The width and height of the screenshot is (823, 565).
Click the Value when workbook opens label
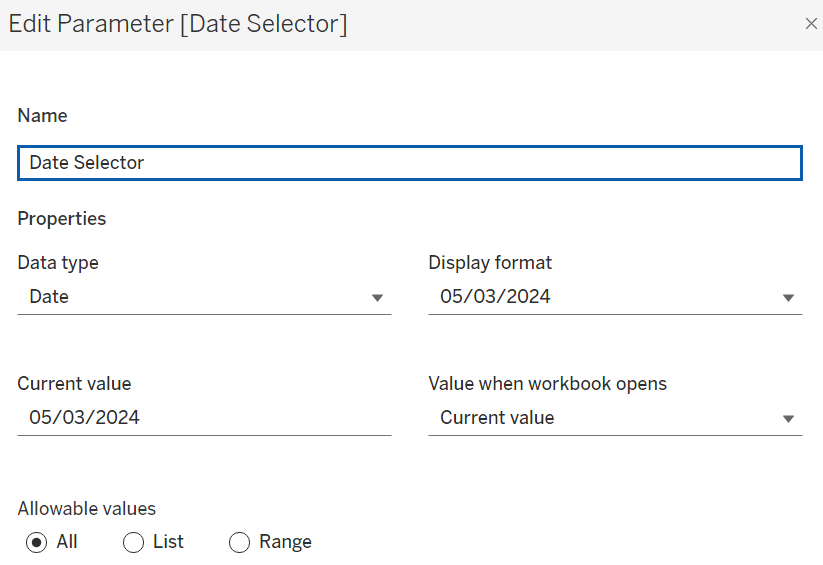click(x=547, y=384)
